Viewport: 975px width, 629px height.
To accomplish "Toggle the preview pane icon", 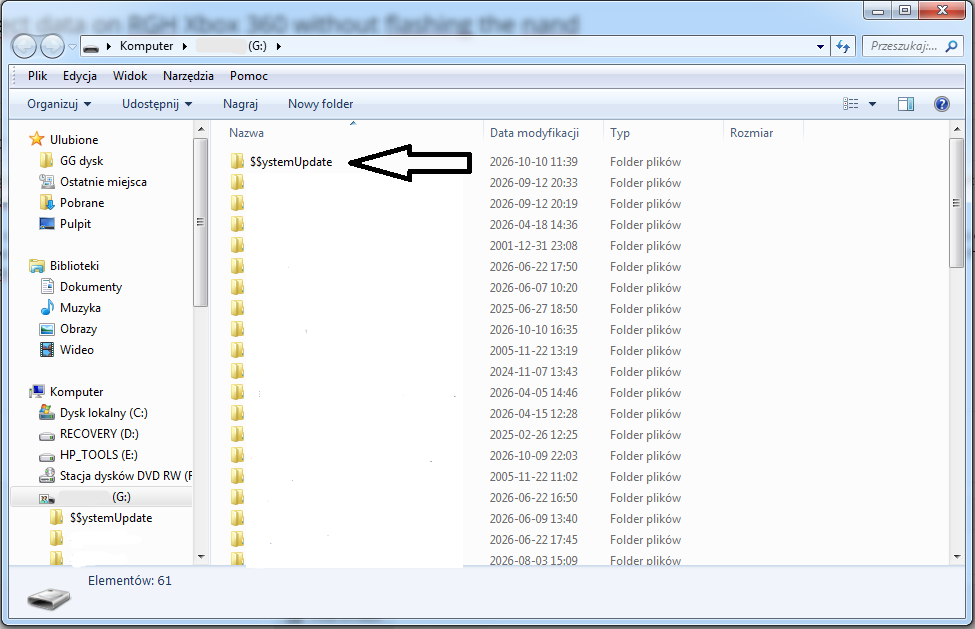I will coord(906,104).
